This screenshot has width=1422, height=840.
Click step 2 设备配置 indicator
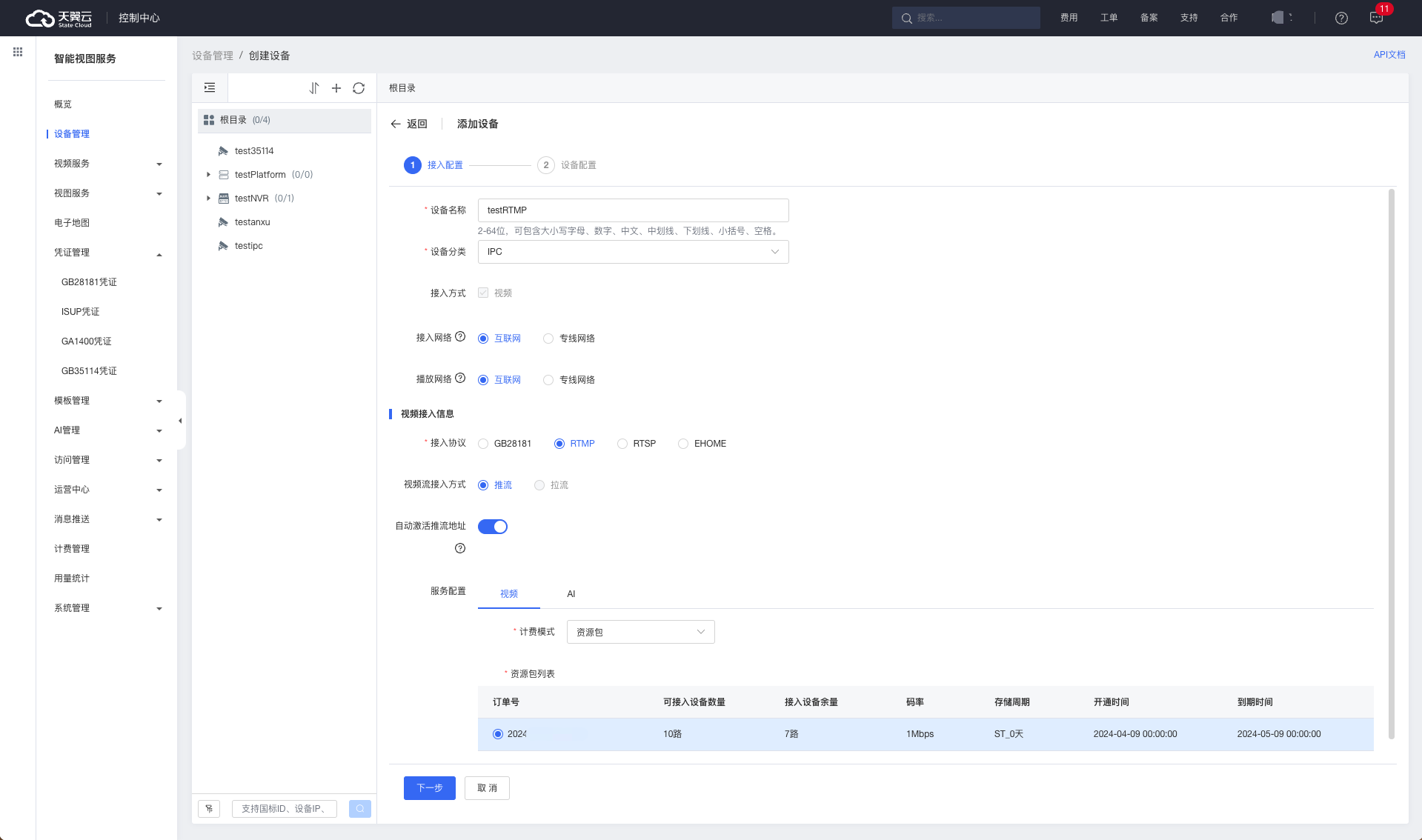pos(567,165)
